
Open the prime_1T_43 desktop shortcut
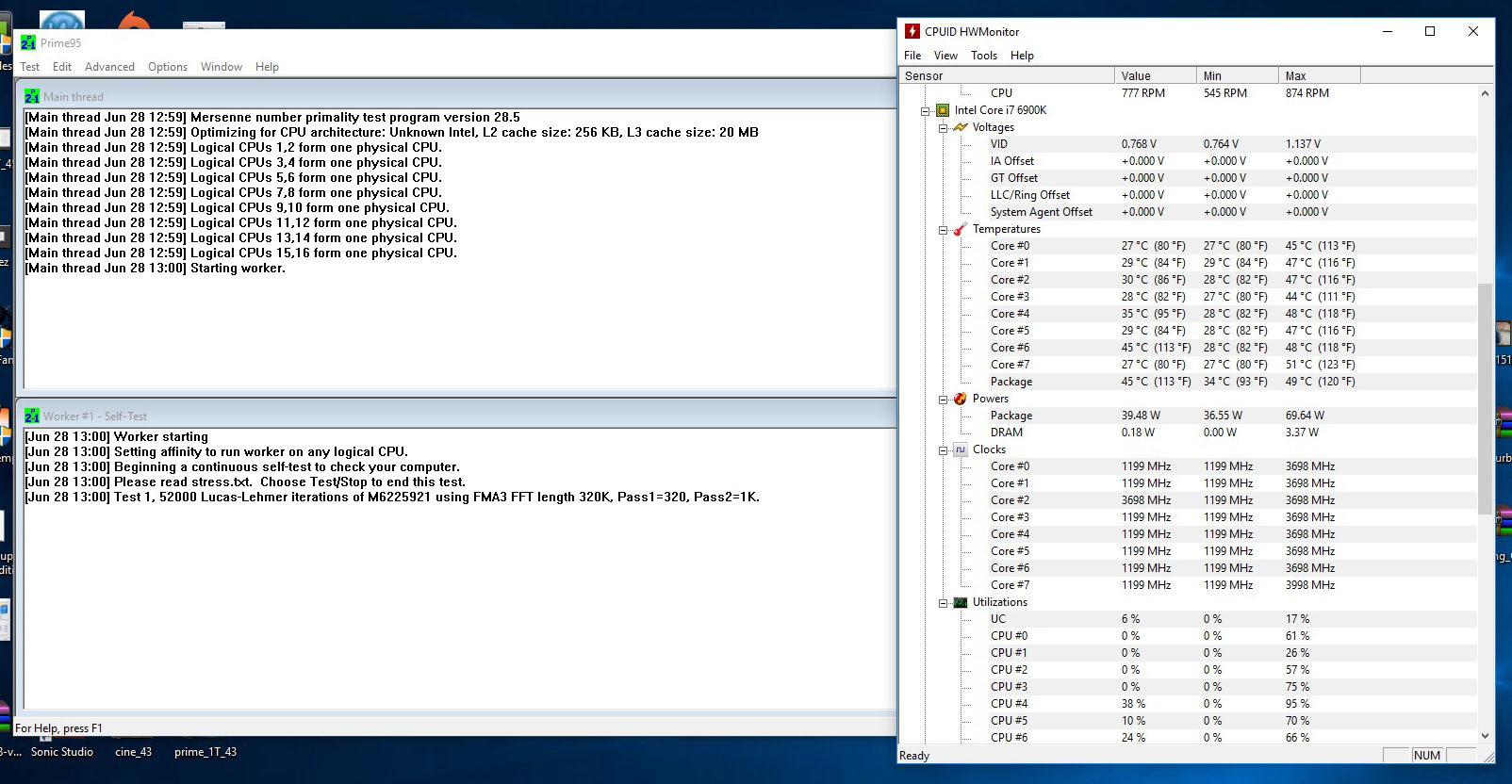205,752
